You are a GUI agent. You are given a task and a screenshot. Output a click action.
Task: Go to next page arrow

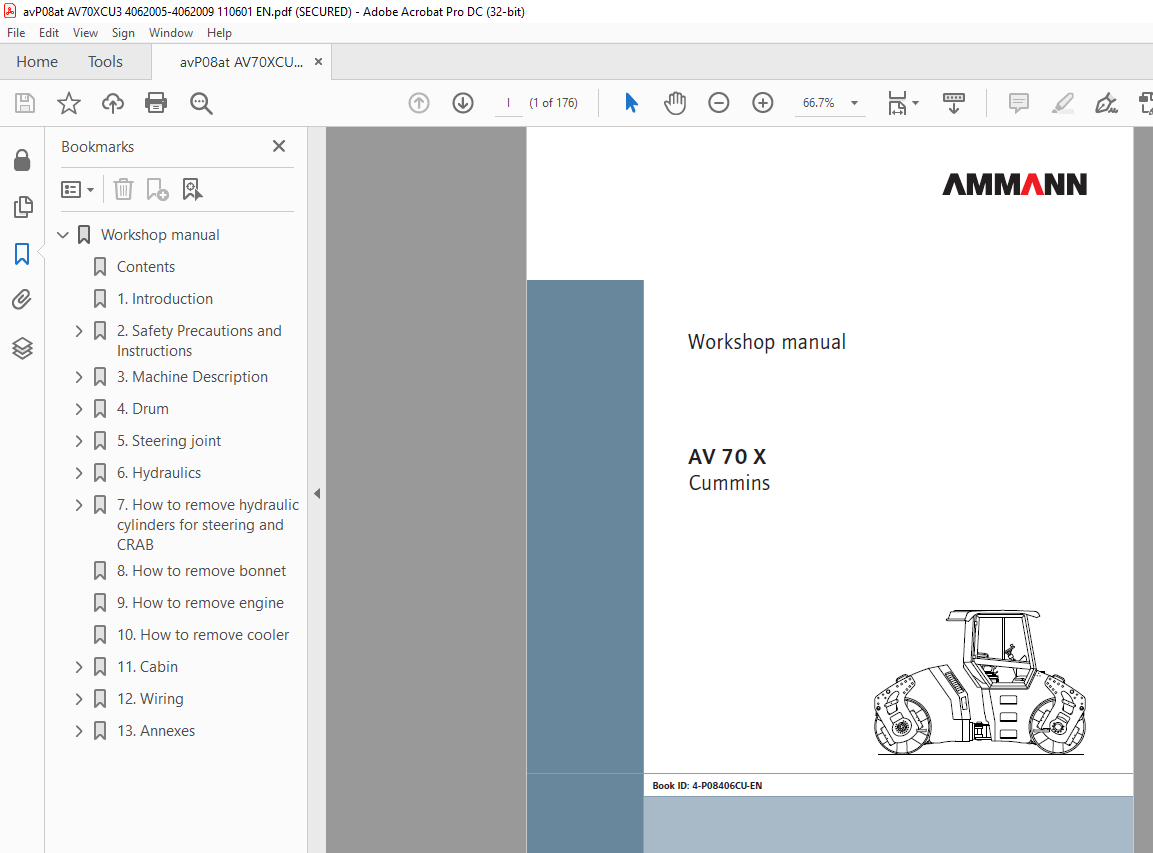463,103
